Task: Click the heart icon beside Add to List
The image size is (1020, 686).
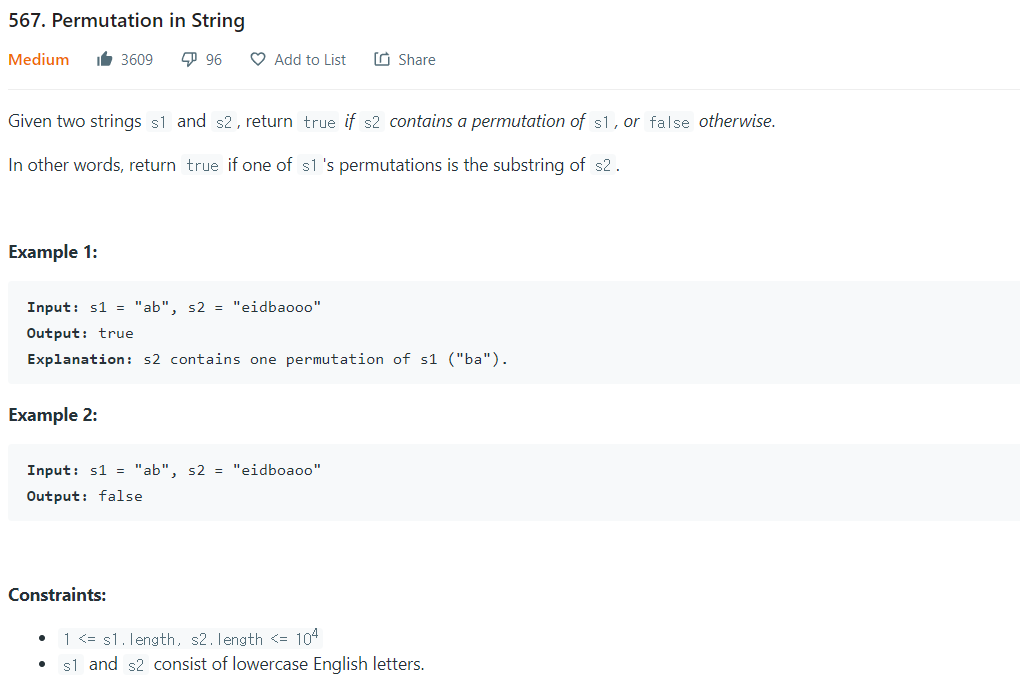Action: 258,59
